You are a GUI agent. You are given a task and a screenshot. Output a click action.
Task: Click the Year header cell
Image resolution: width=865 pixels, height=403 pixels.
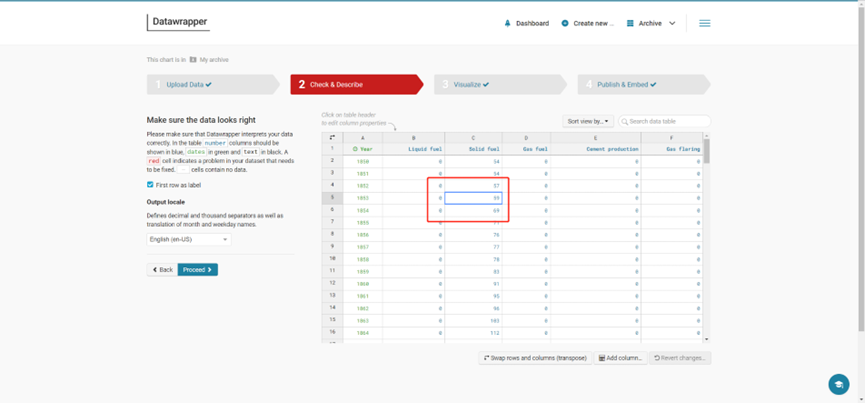point(363,149)
